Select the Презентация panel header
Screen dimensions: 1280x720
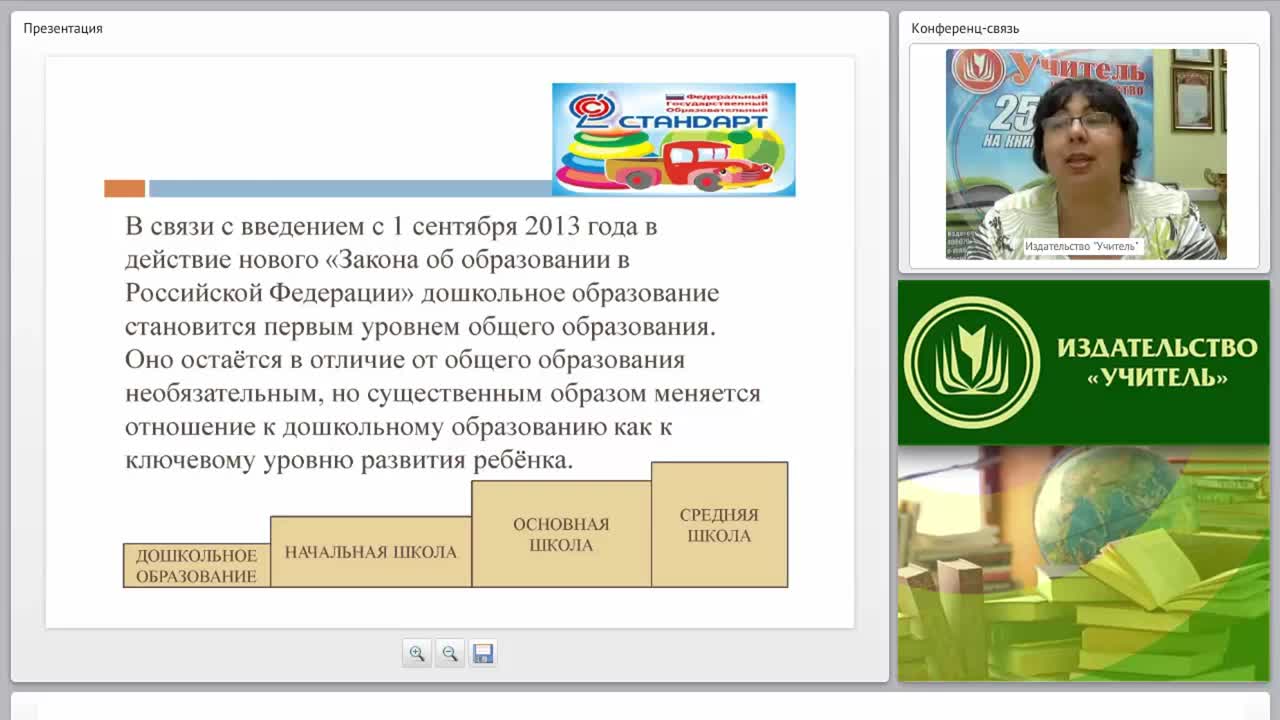click(x=63, y=28)
